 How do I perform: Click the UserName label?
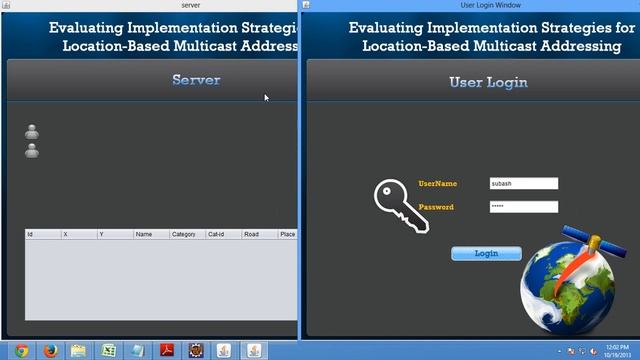[x=438, y=184]
